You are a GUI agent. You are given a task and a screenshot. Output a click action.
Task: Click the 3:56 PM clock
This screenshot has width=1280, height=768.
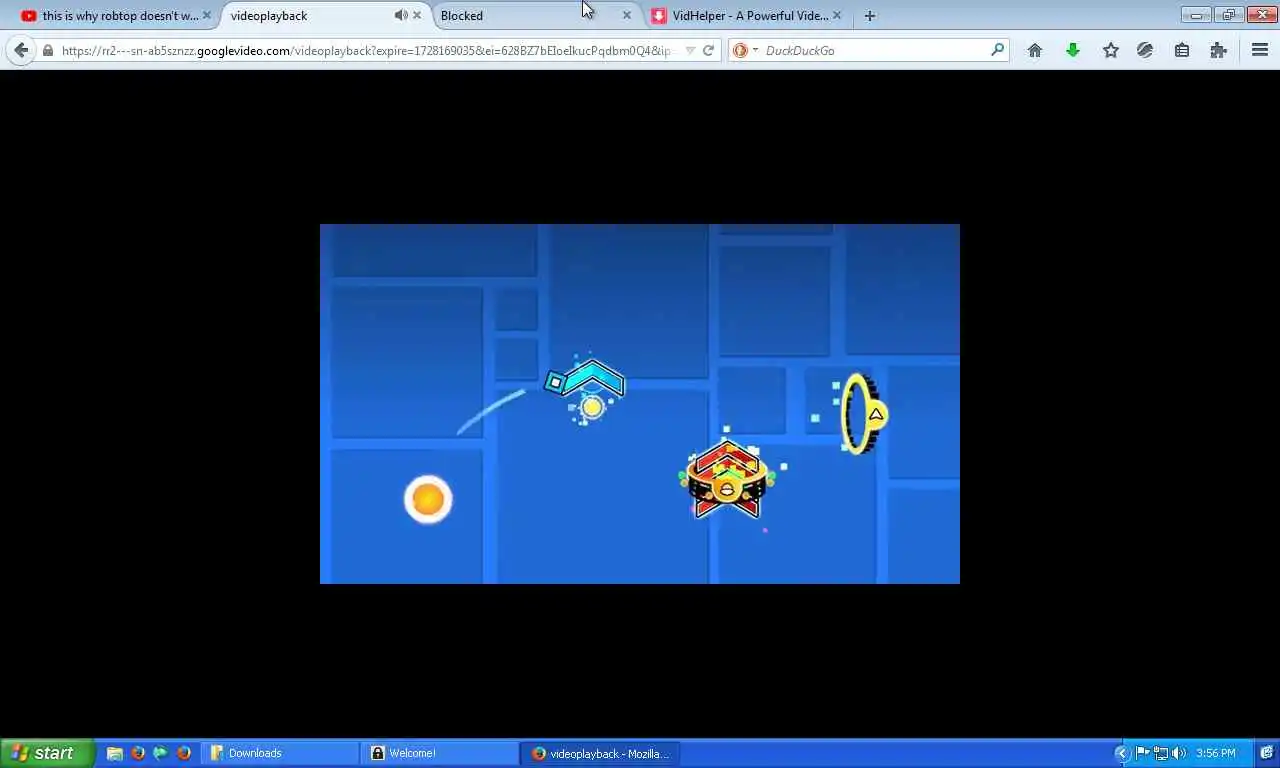(1216, 753)
